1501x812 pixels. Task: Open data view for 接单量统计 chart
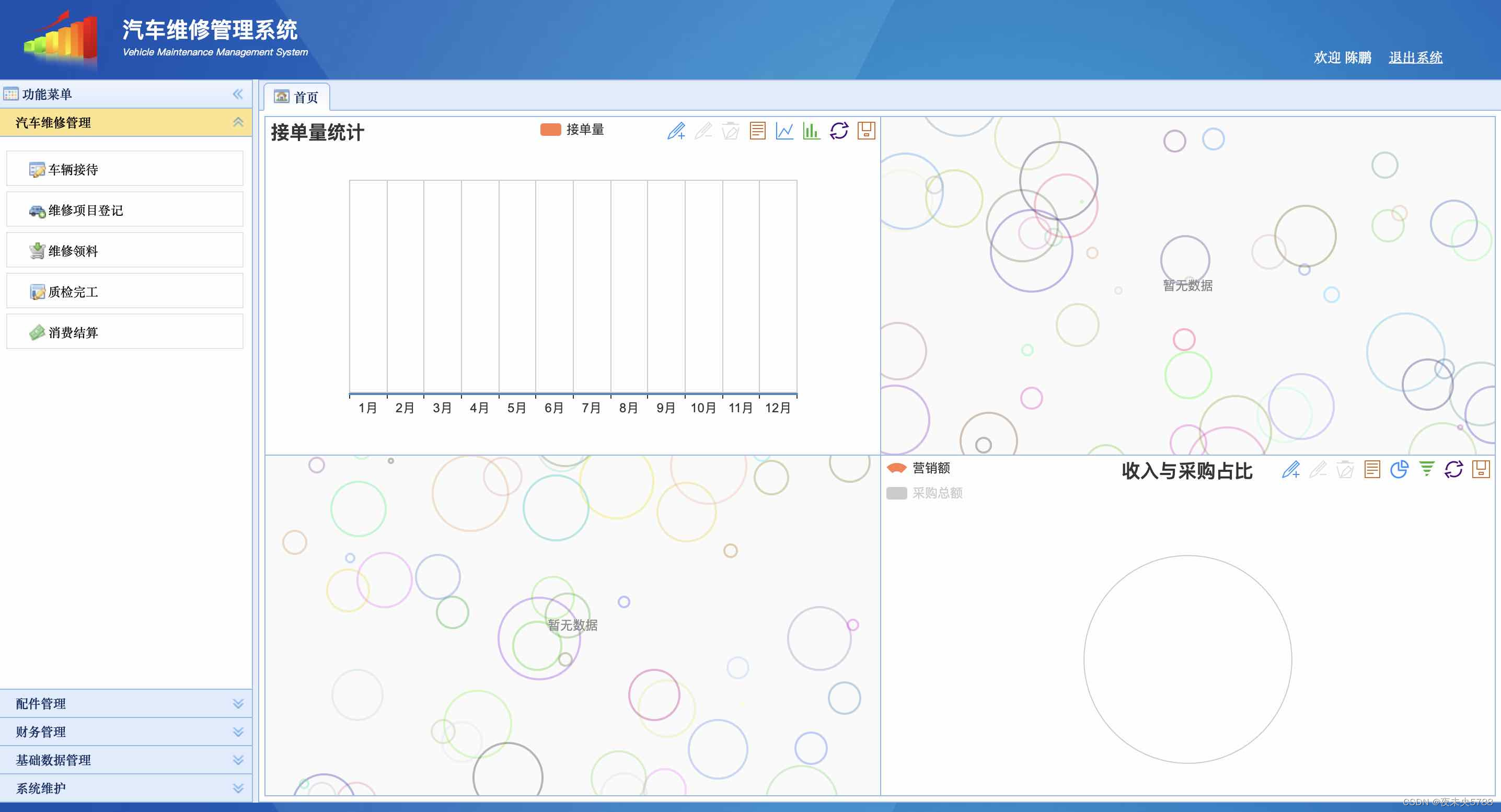pos(757,131)
